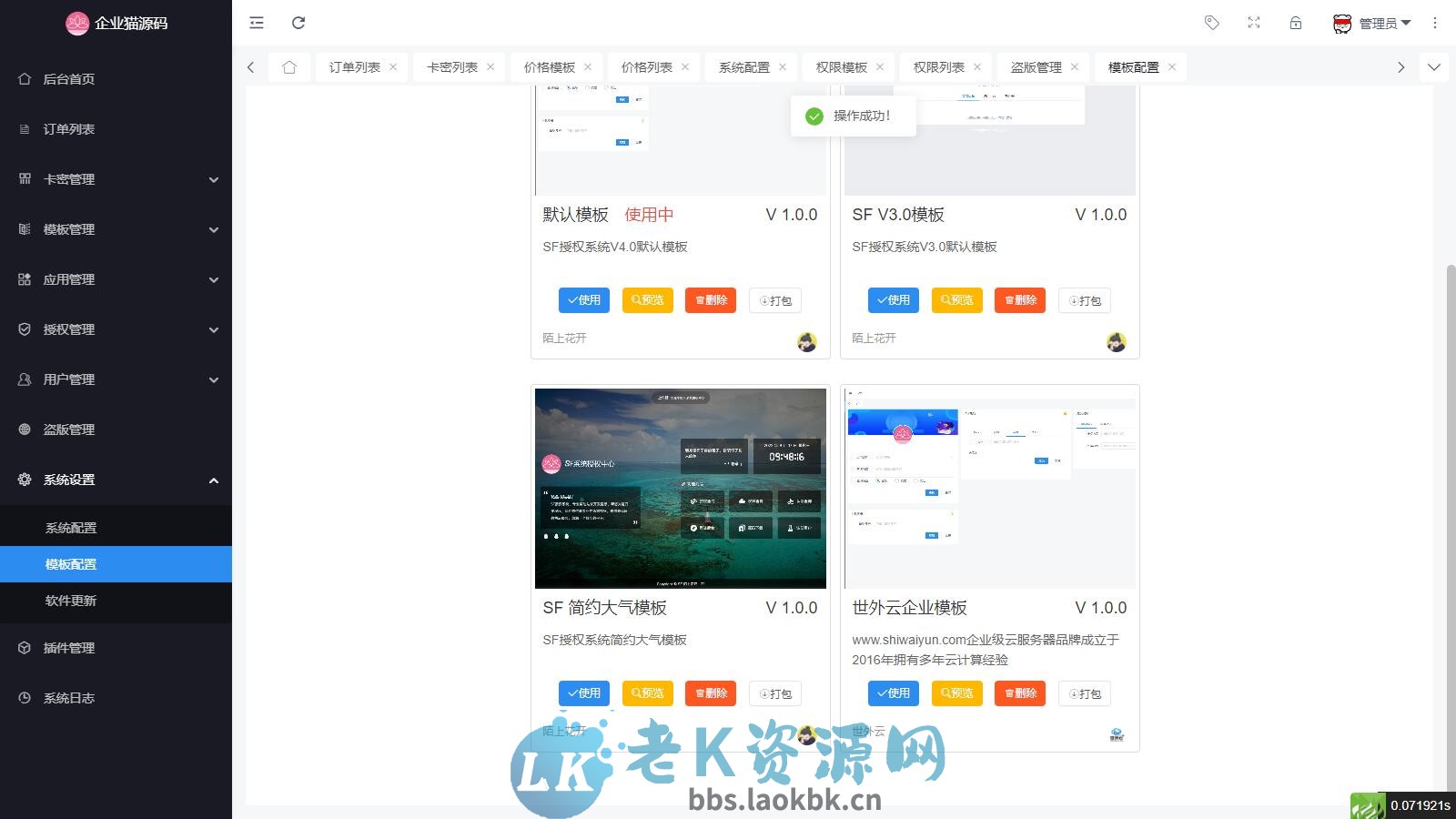Viewport: 1456px width, 819px height.
Task: Click 使用 on the SF V3.0模板 card
Action: (x=893, y=300)
